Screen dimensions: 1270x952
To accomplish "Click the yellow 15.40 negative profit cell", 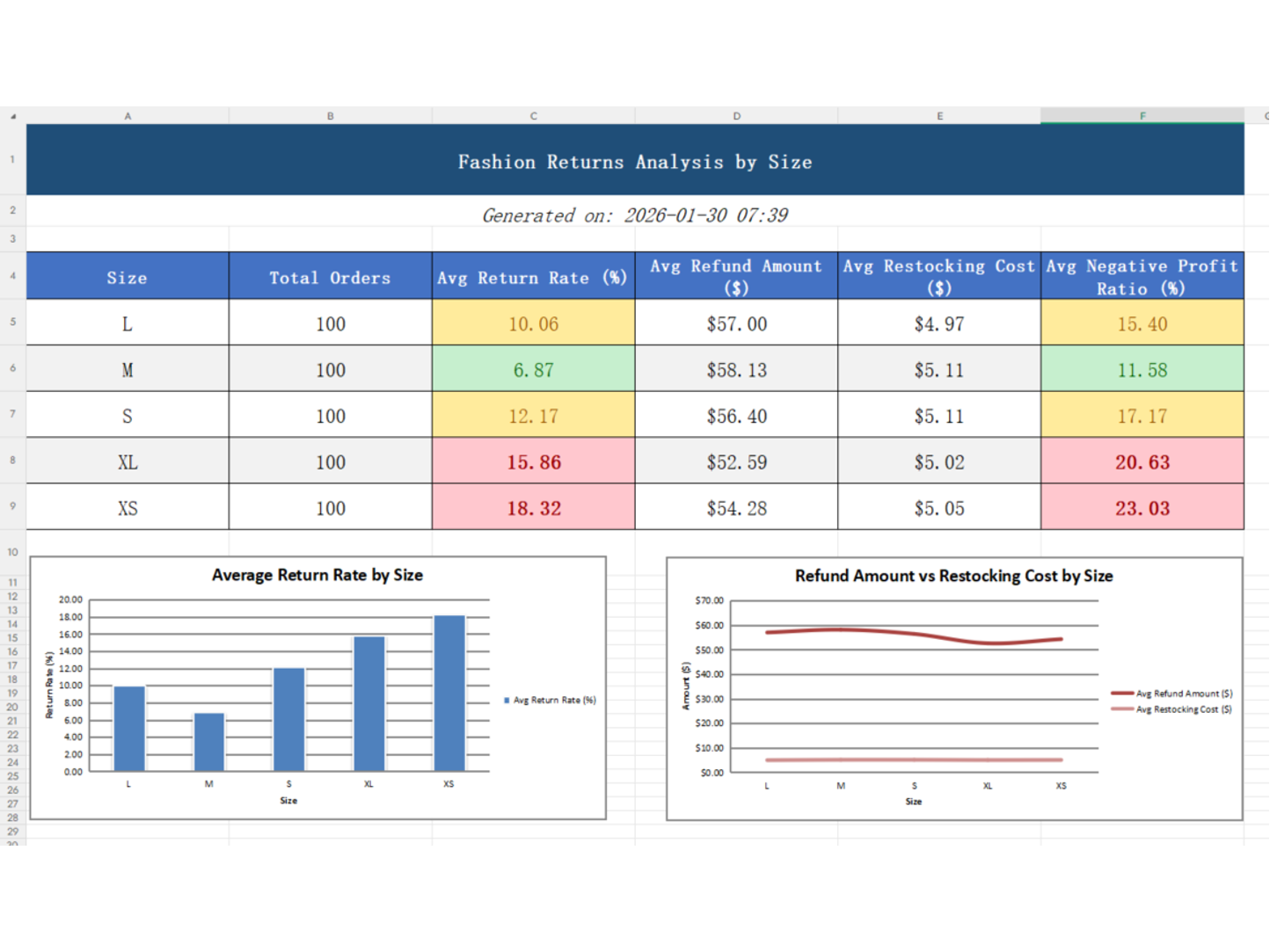I will click(x=1142, y=323).
